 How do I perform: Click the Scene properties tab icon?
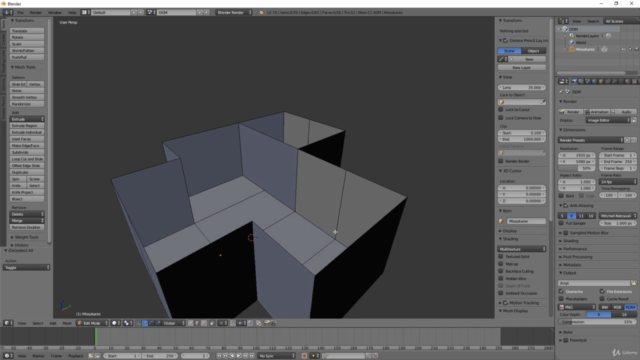[587, 82]
